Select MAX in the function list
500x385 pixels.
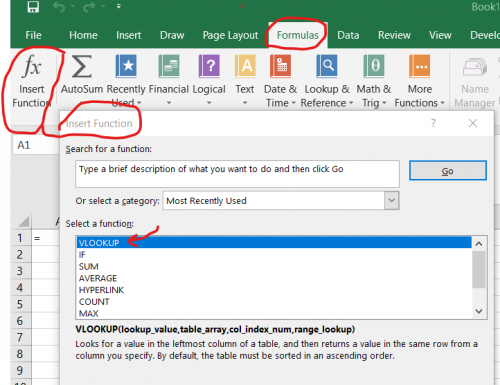(x=274, y=313)
